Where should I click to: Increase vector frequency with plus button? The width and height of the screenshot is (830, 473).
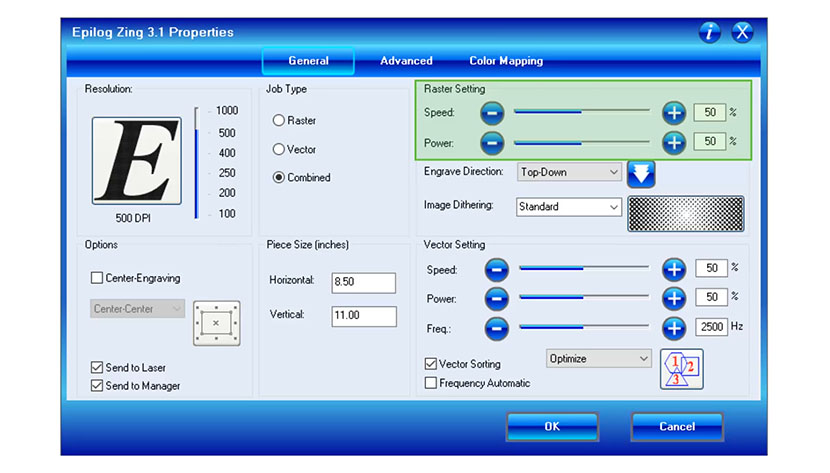click(x=674, y=327)
